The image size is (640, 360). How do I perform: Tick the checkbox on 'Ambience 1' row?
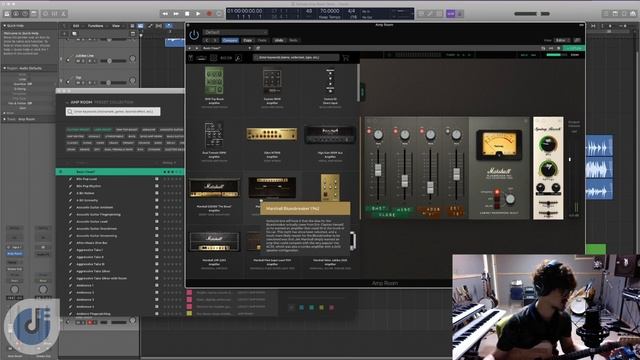157,285
